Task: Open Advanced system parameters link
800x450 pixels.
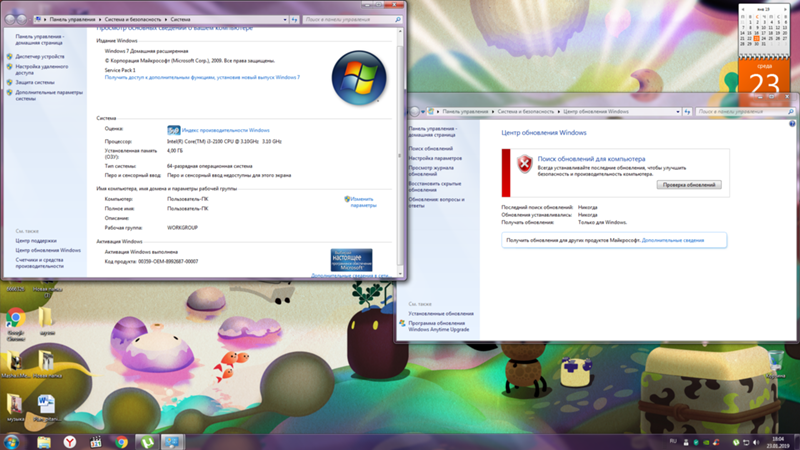Action: (48, 95)
